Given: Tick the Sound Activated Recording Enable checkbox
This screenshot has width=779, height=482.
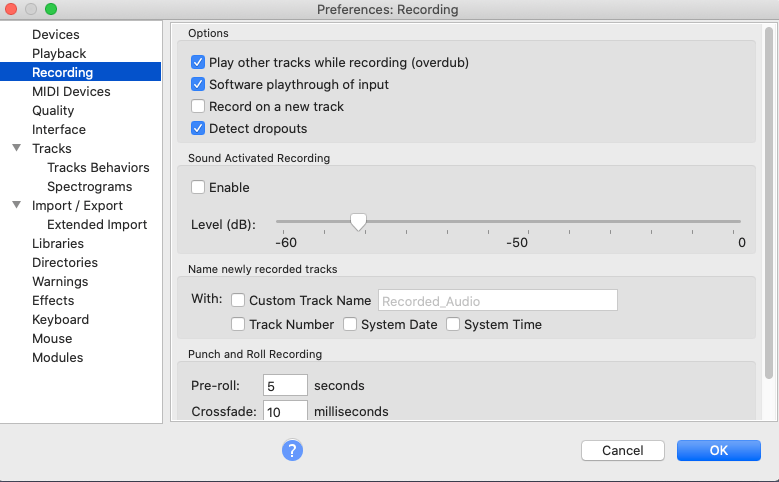Looking at the screenshot, I should 198,187.
